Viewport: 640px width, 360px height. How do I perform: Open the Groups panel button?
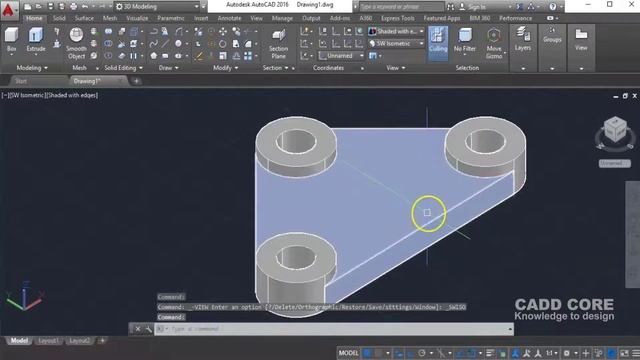pos(552,35)
